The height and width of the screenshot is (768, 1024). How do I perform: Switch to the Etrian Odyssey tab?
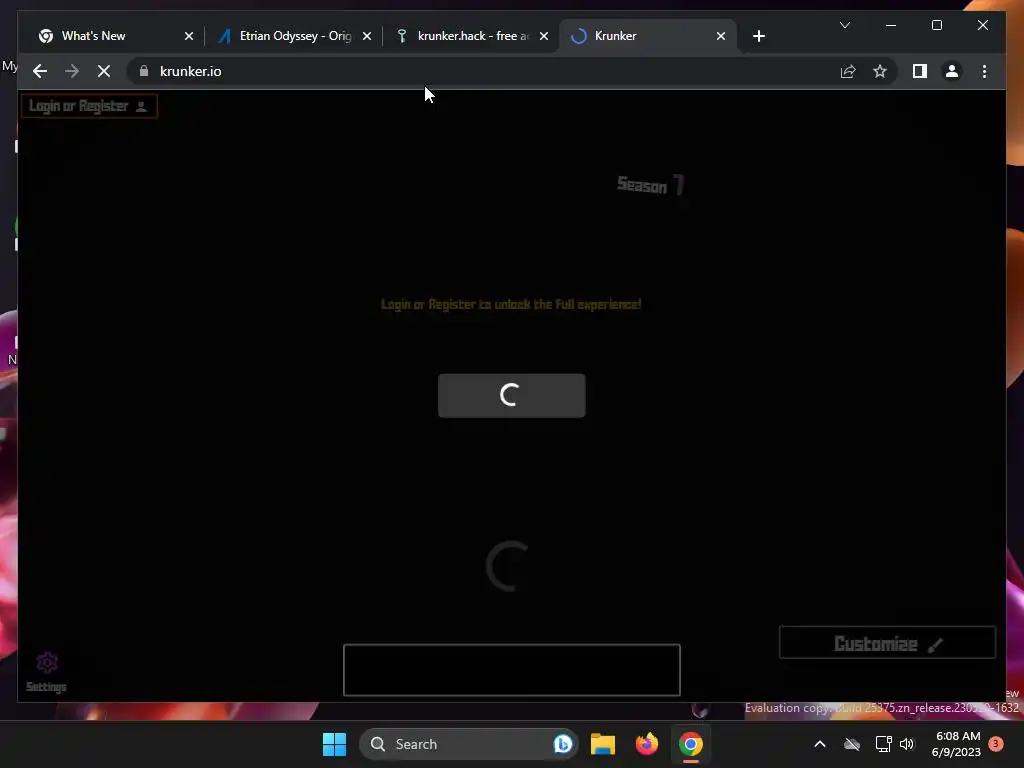(295, 36)
